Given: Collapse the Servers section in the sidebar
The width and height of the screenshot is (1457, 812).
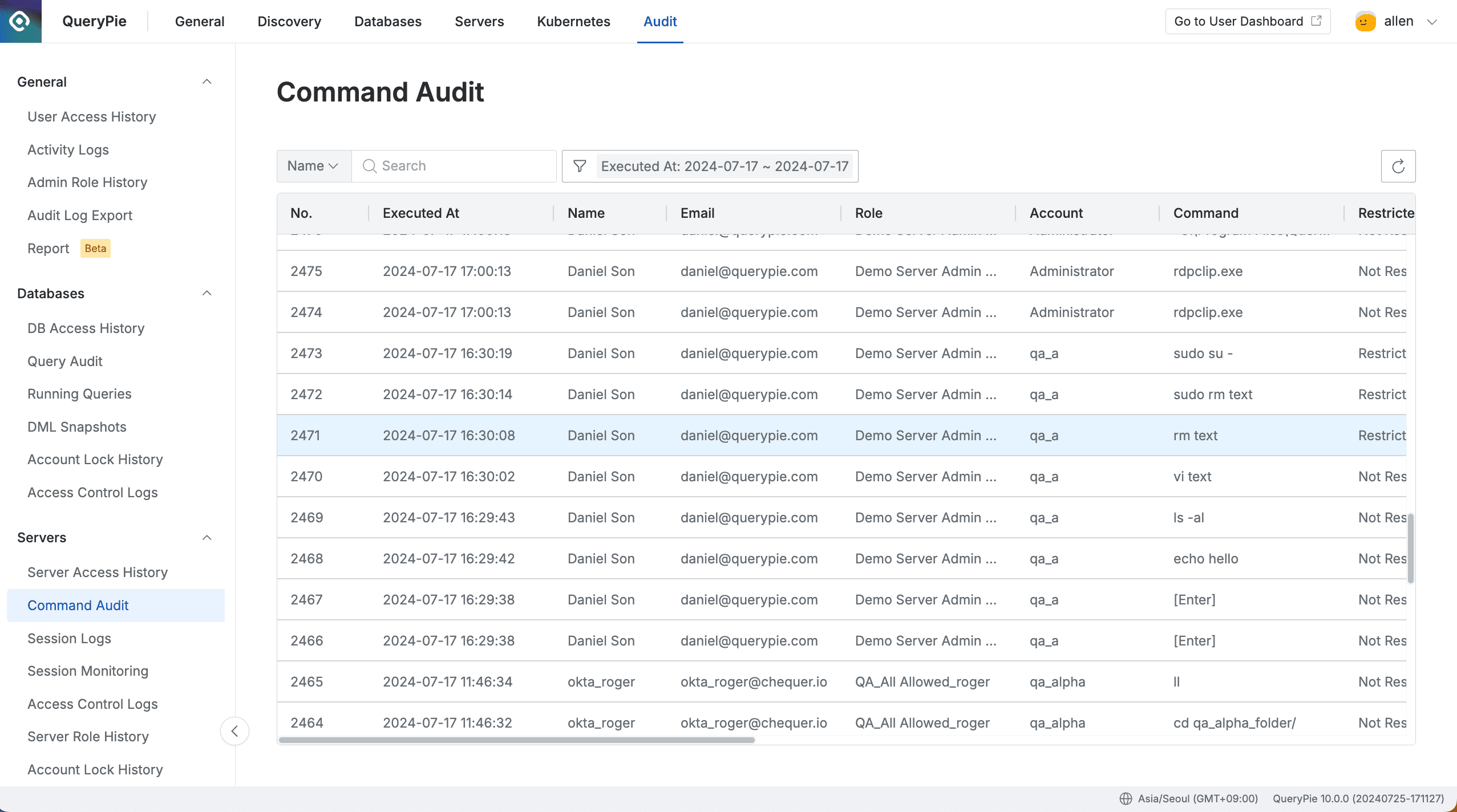Looking at the screenshot, I should point(207,537).
